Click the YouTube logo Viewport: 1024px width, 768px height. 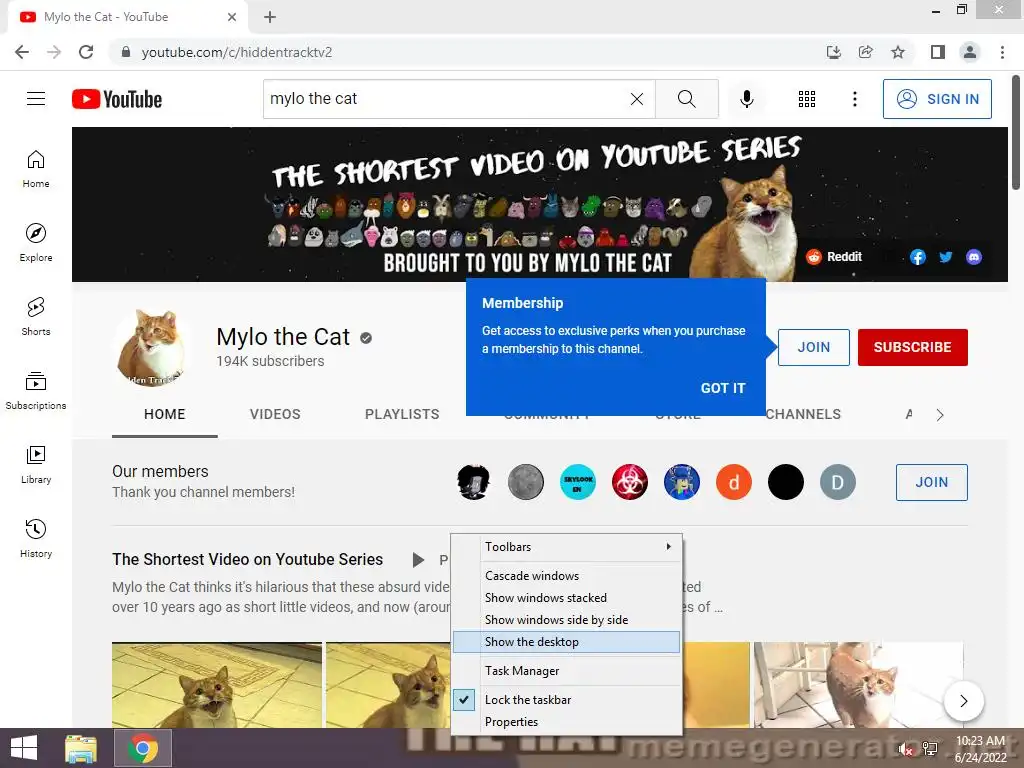coord(117,99)
